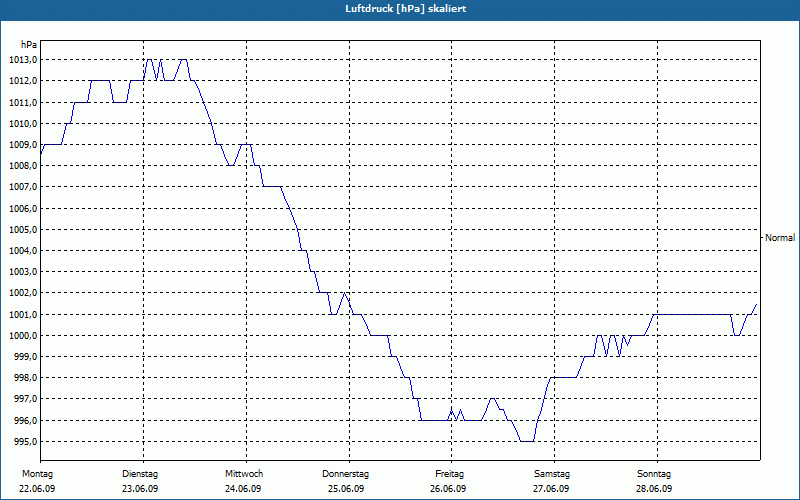Click the date 26.06.09
800x500 pixels.
(448, 489)
